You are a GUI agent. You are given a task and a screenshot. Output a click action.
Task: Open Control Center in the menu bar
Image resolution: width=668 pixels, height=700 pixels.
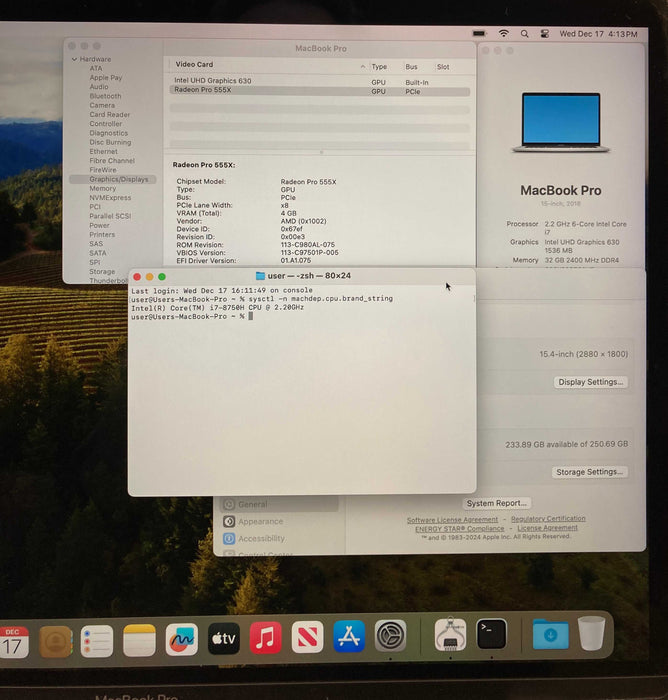545,33
